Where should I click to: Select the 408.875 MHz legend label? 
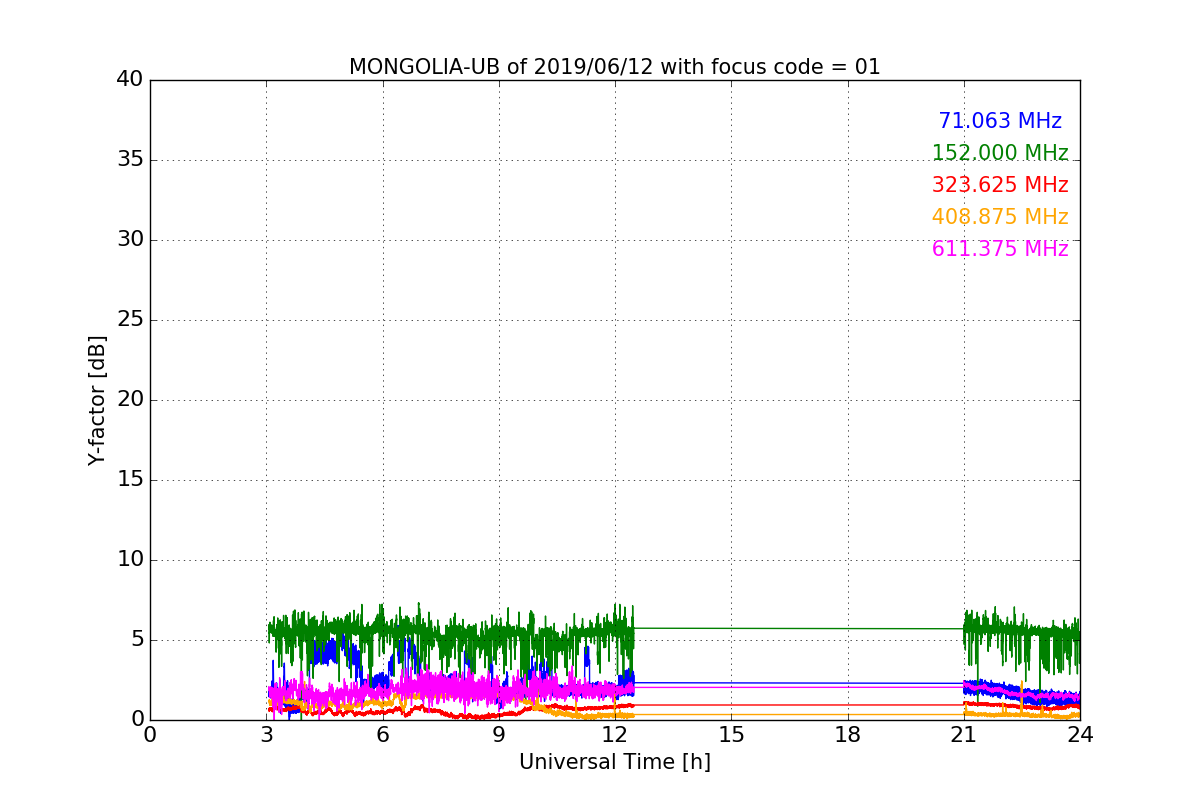click(x=1000, y=217)
